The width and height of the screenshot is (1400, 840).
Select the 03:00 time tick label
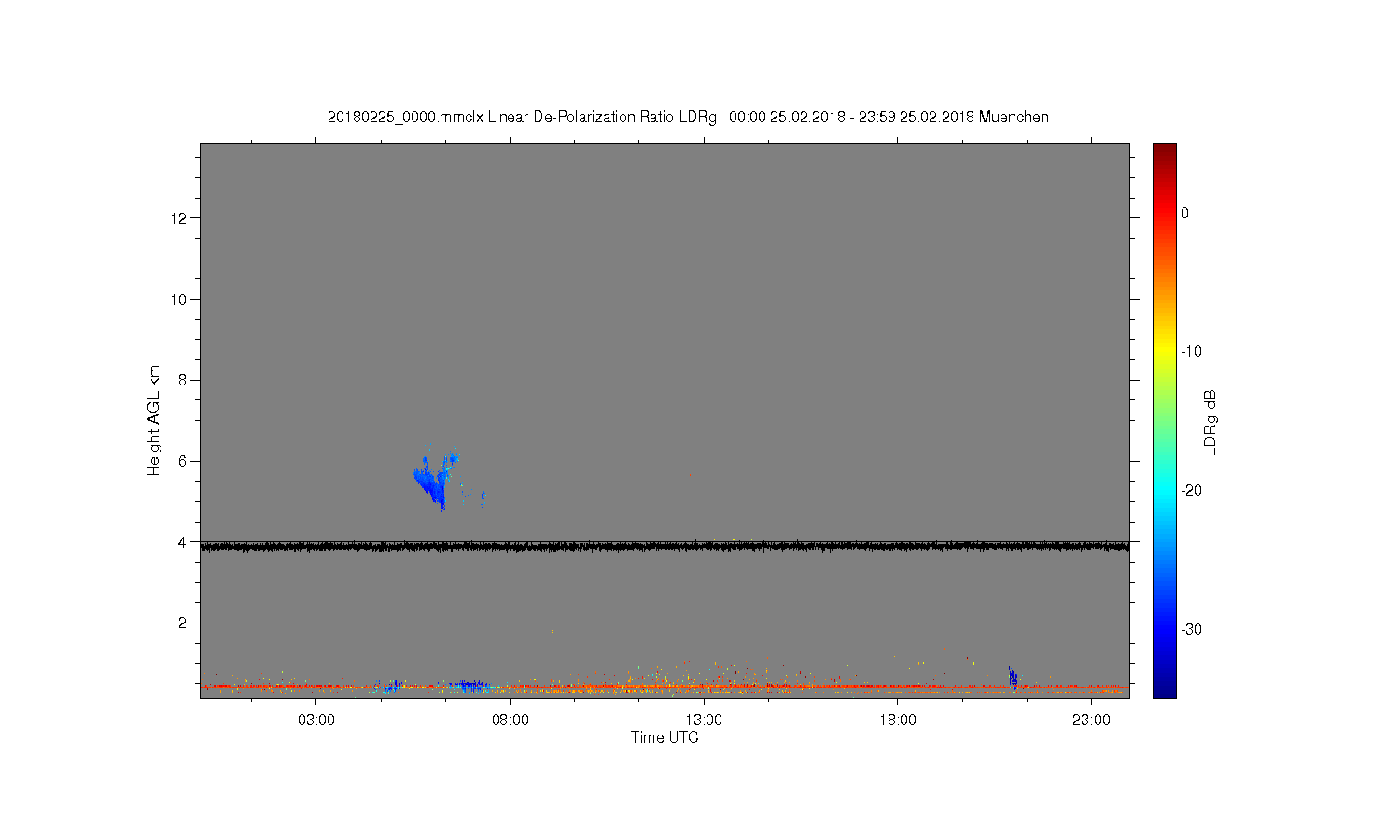(316, 721)
